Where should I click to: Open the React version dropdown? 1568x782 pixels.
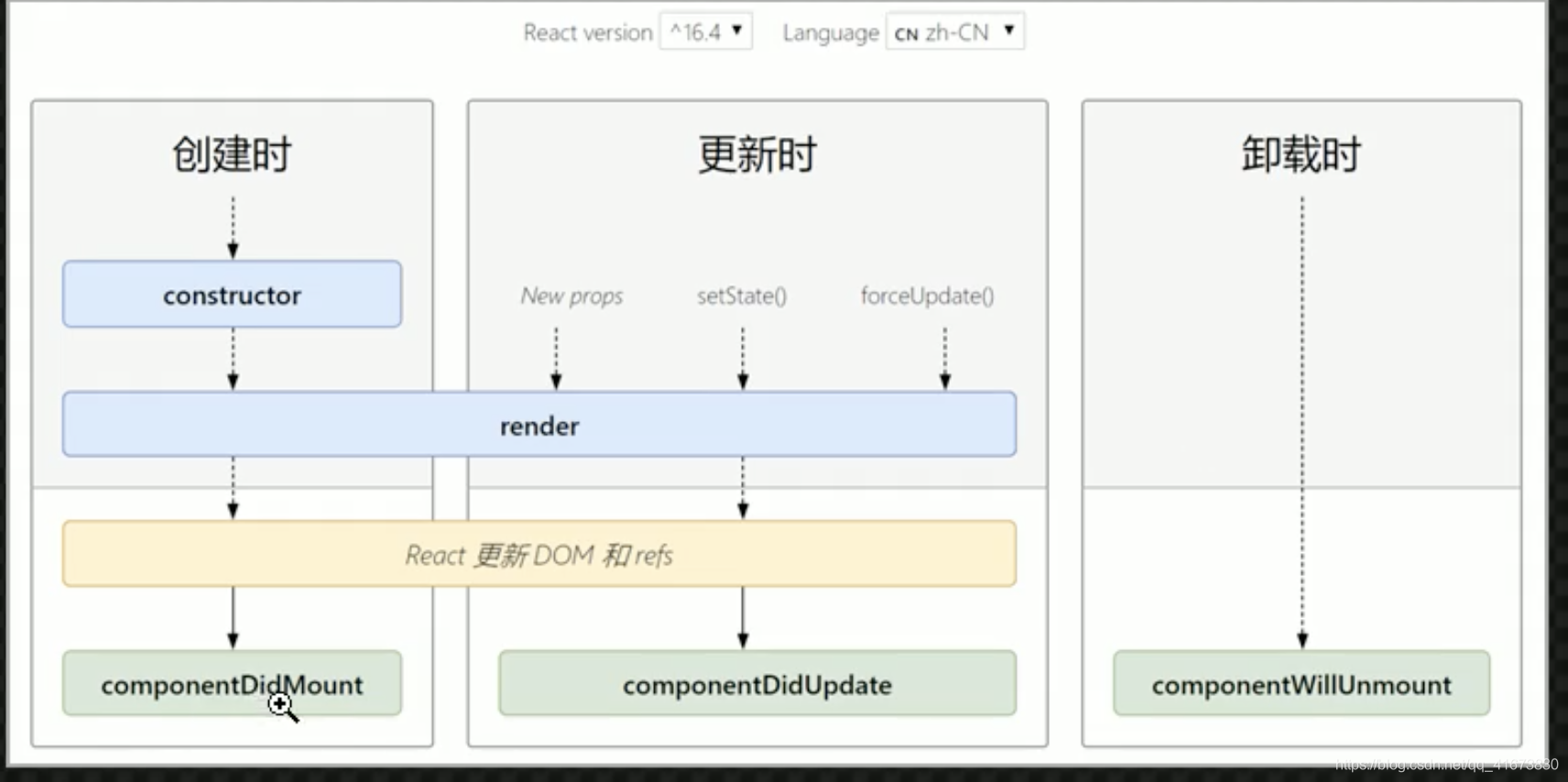coord(706,32)
